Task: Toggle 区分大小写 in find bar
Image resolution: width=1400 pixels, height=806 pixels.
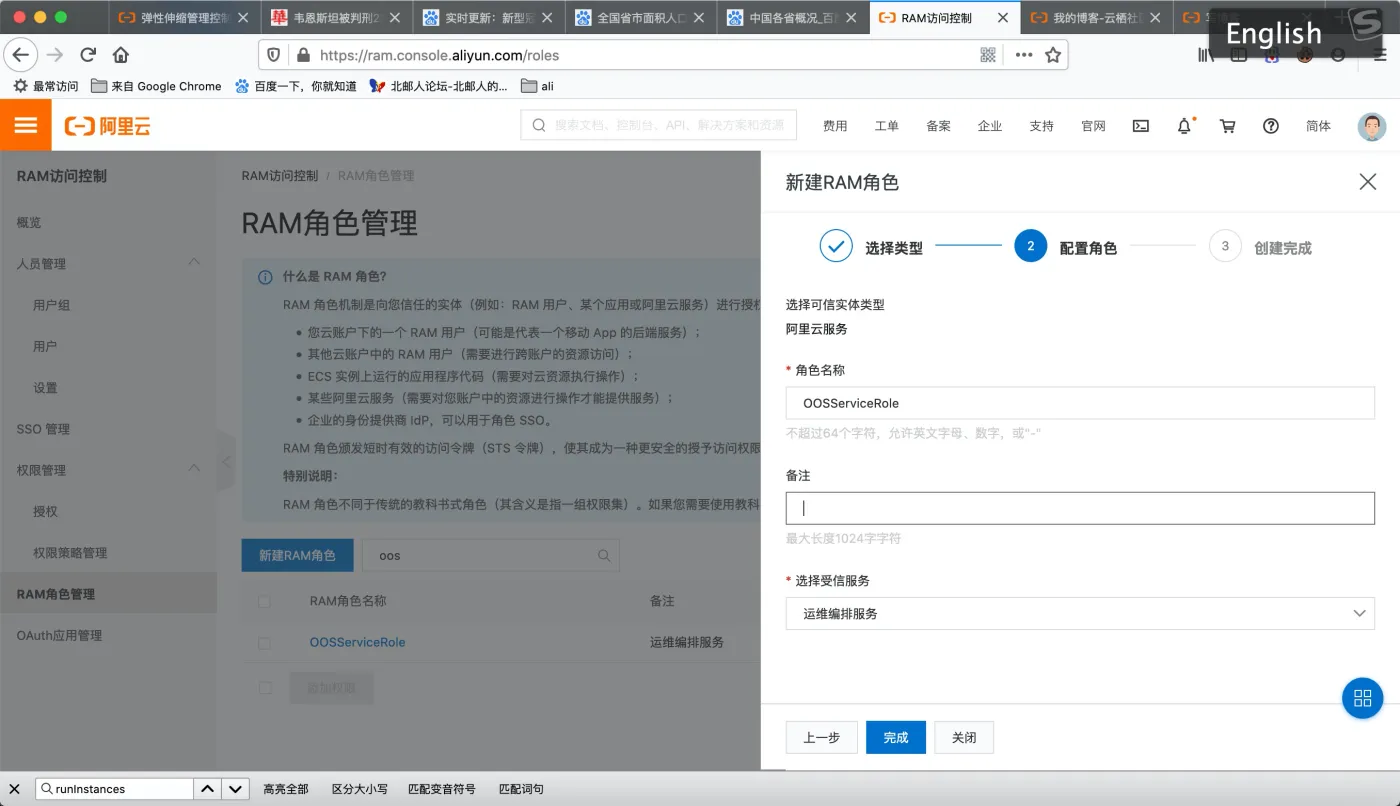Action: coord(360,789)
